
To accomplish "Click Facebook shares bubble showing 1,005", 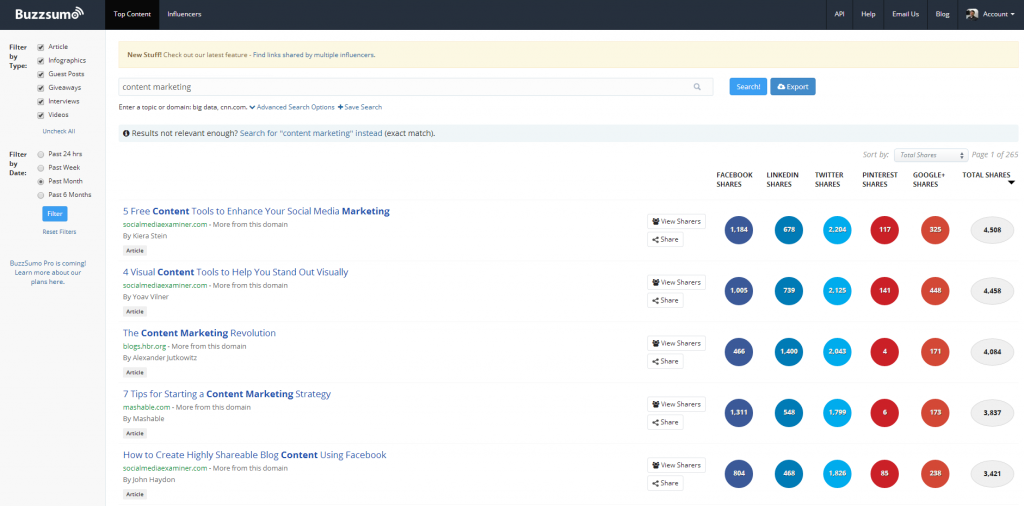I will [x=739, y=291].
